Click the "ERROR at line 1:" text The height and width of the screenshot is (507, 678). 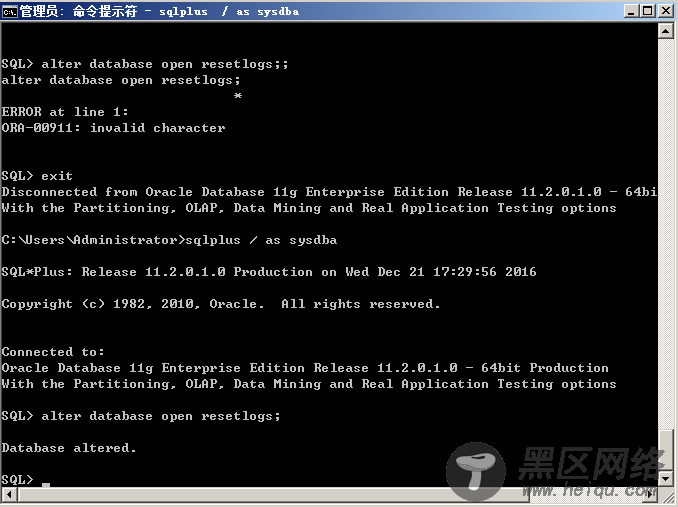pyautogui.click(x=65, y=112)
